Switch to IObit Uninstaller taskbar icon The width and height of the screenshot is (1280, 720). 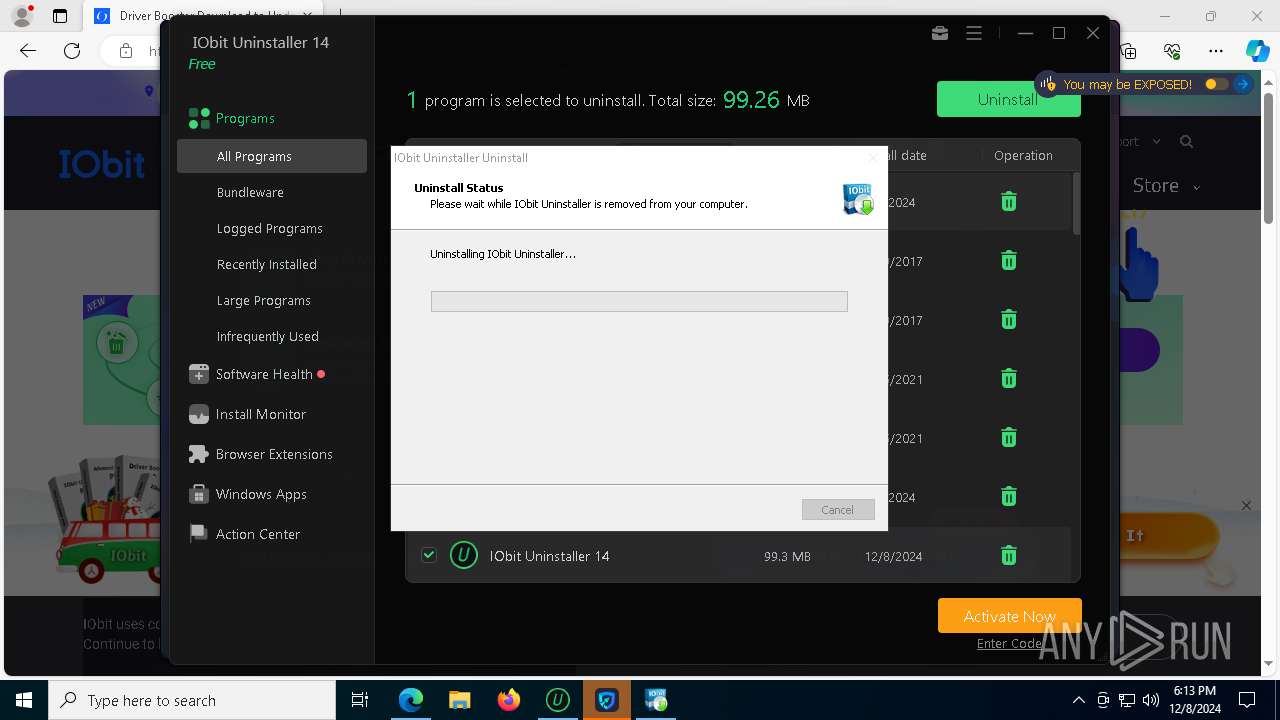tap(558, 700)
